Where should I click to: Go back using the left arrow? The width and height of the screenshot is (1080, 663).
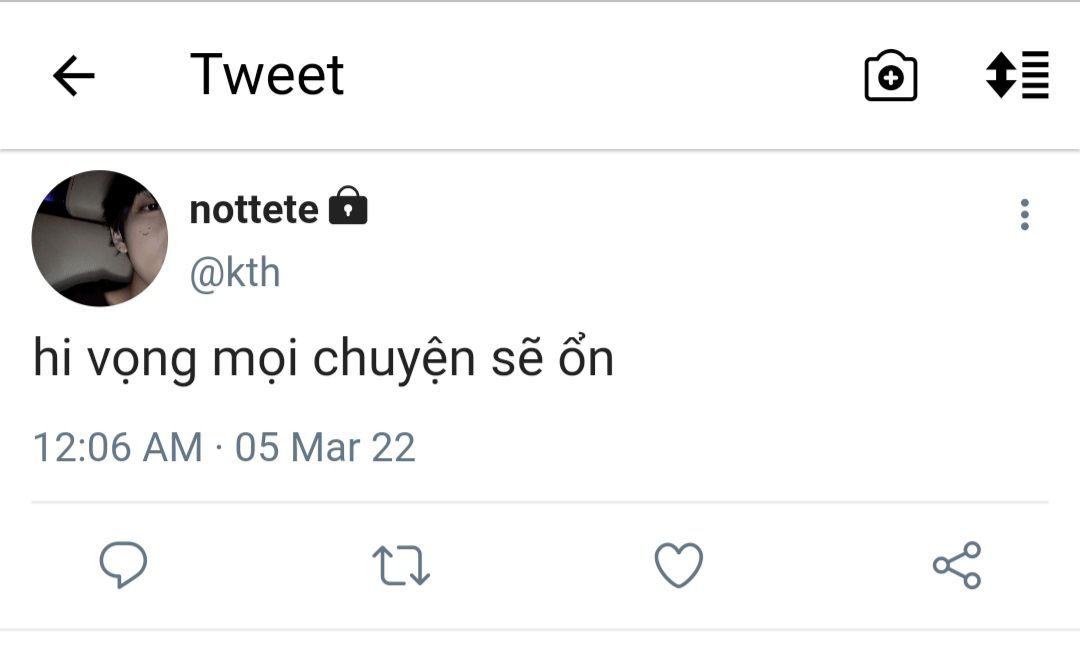pyautogui.click(x=73, y=76)
